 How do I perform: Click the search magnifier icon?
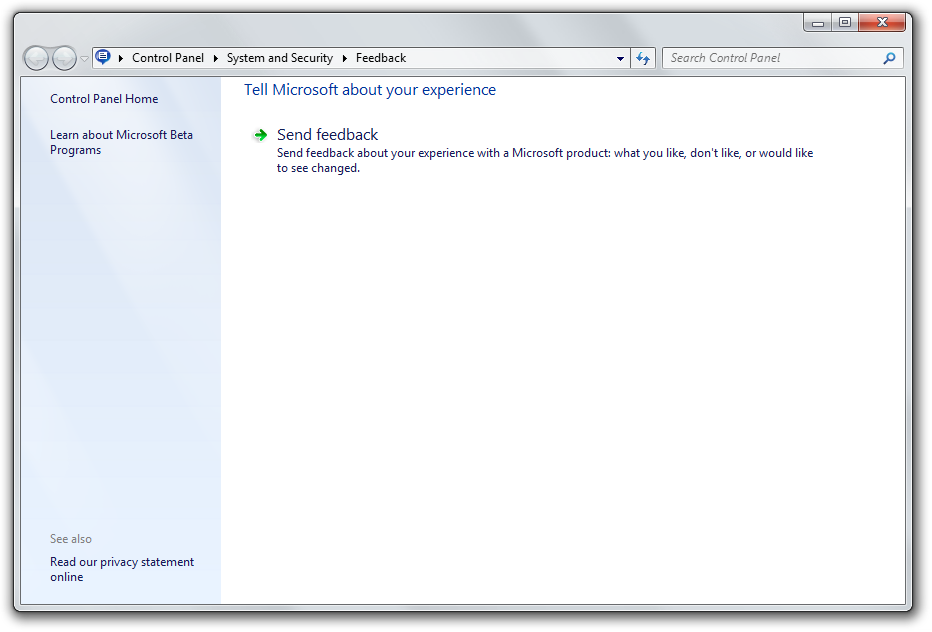tap(889, 58)
